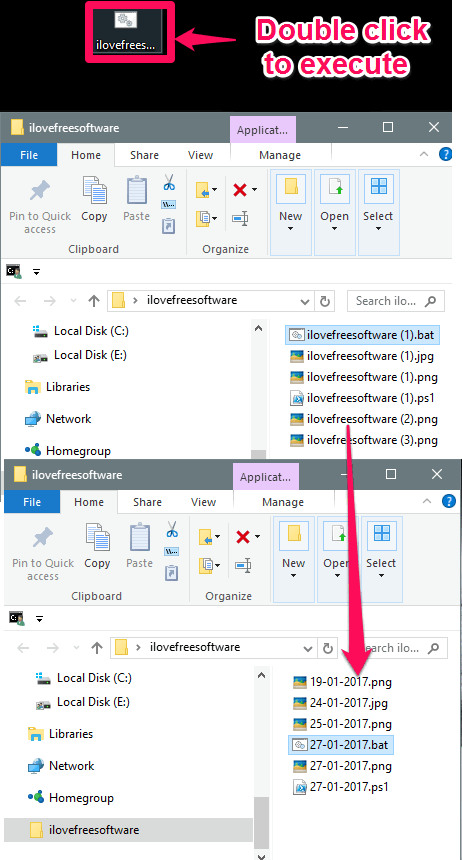Switch to View tab in upper window
This screenshot has width=462, height=860.
click(x=200, y=155)
